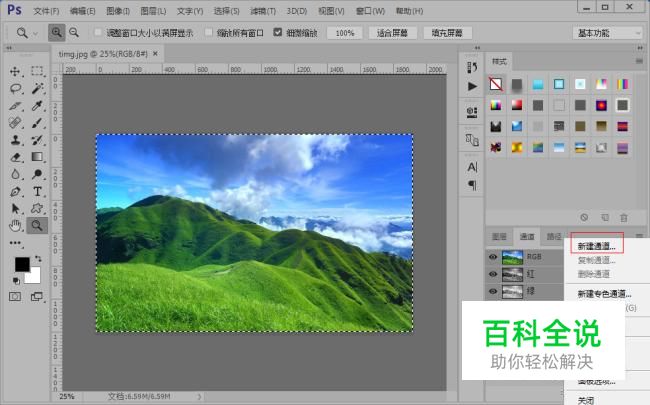Select the Healing Brush tool
Image resolution: width=650 pixels, height=405 pixels.
(15, 123)
